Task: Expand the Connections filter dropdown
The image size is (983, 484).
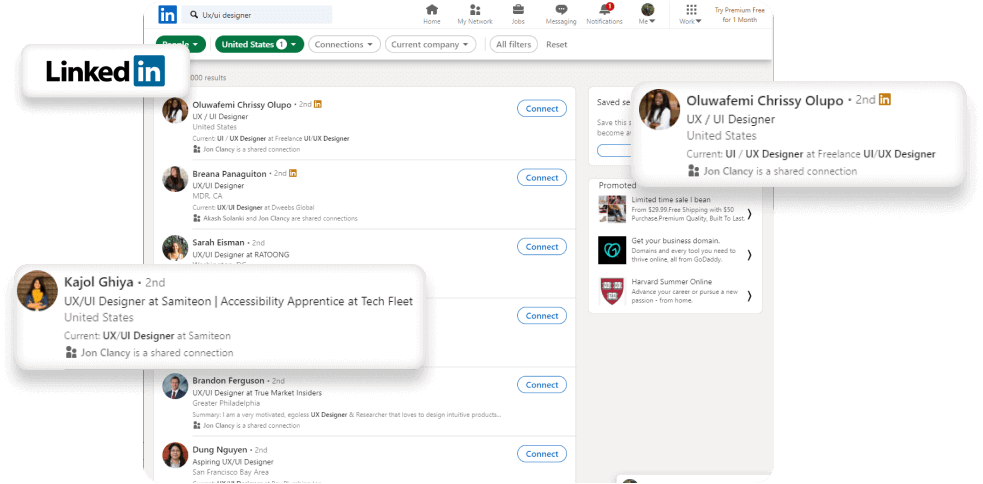Action: (344, 45)
